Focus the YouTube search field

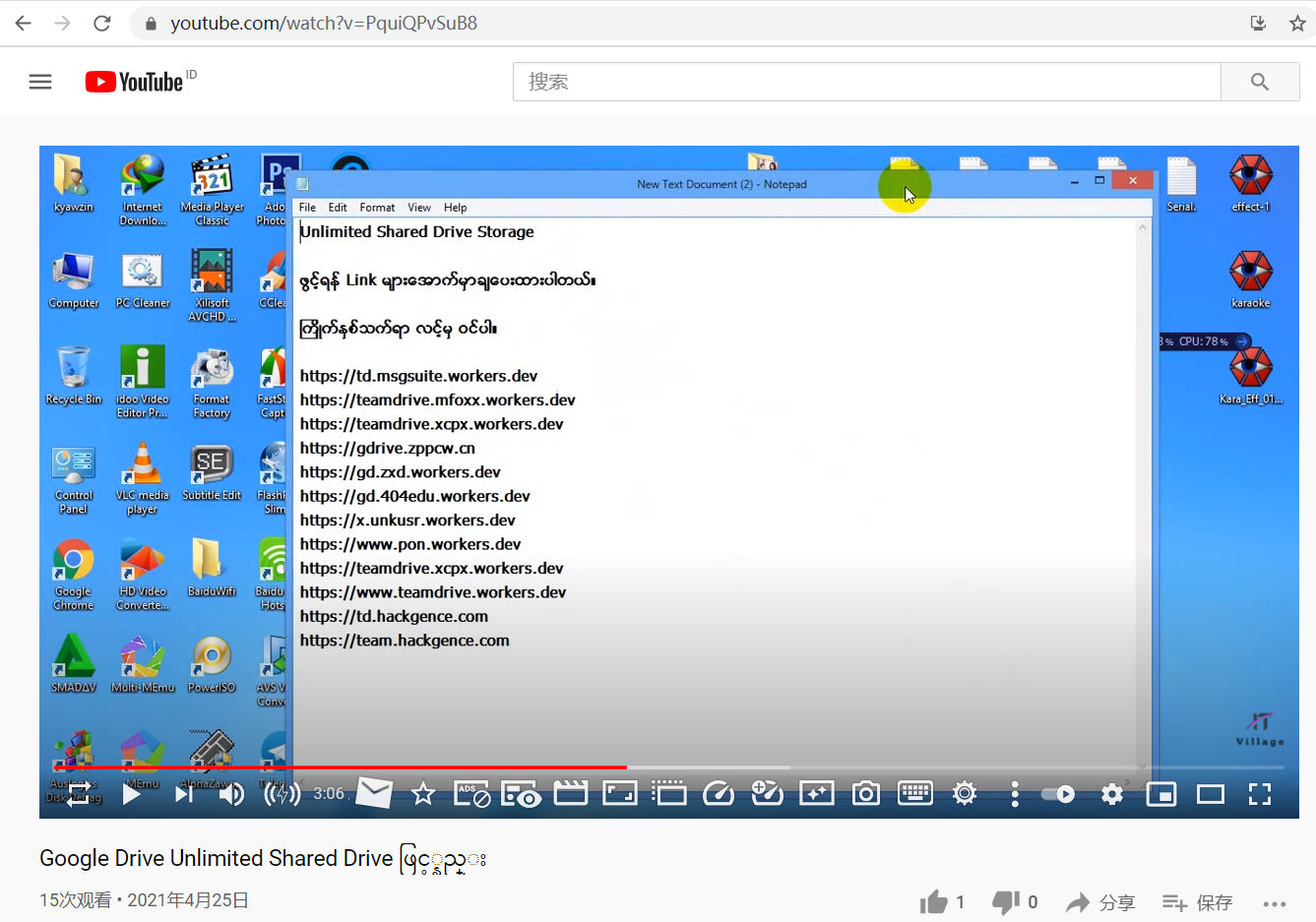(x=866, y=82)
